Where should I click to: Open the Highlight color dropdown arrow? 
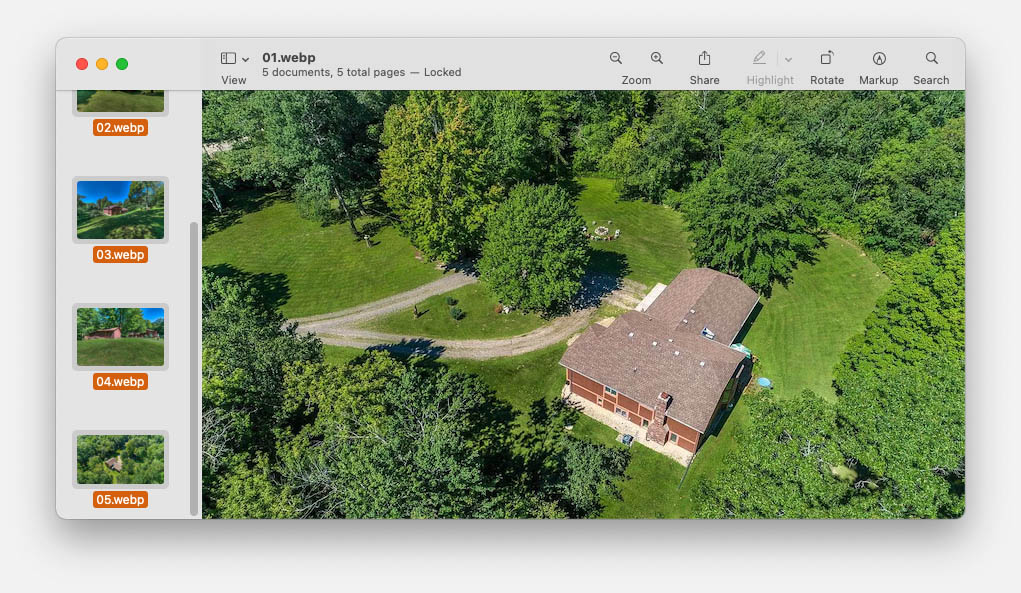coord(788,60)
